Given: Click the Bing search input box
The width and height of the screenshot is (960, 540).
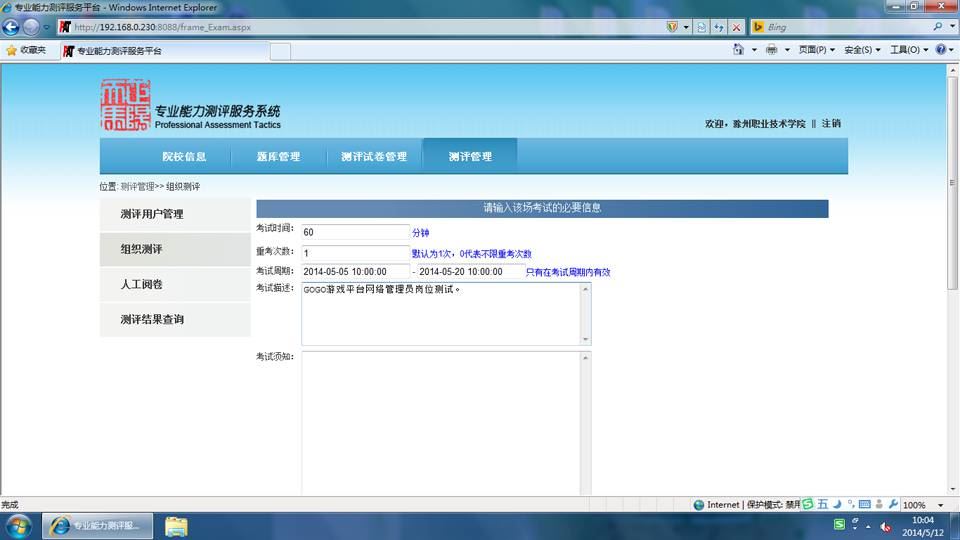Looking at the screenshot, I should click(x=847, y=27).
